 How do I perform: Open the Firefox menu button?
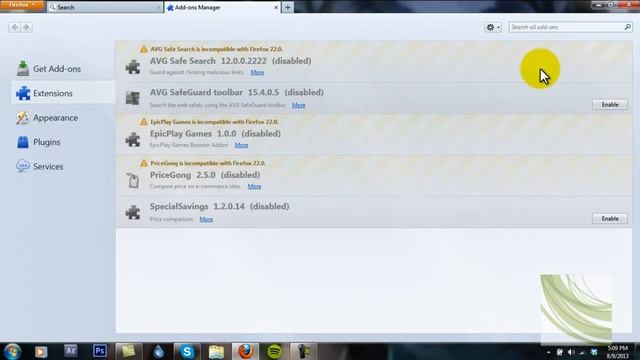click(21, 5)
